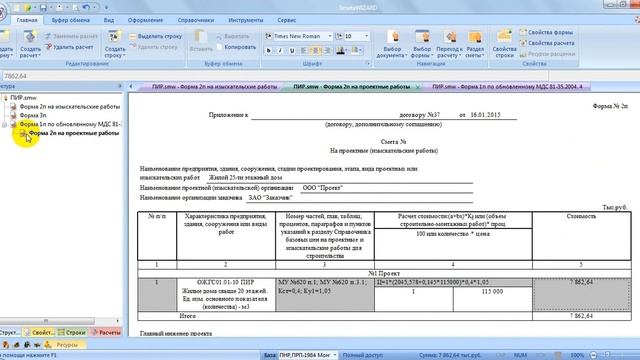Expand the Шрифт group dialog launcher

click(x=368, y=64)
